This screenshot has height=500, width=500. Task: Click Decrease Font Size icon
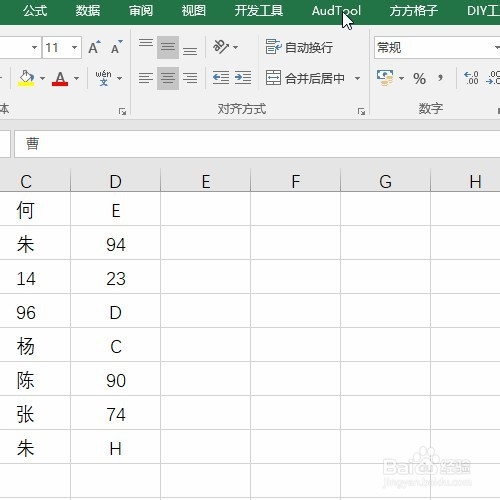pos(116,47)
